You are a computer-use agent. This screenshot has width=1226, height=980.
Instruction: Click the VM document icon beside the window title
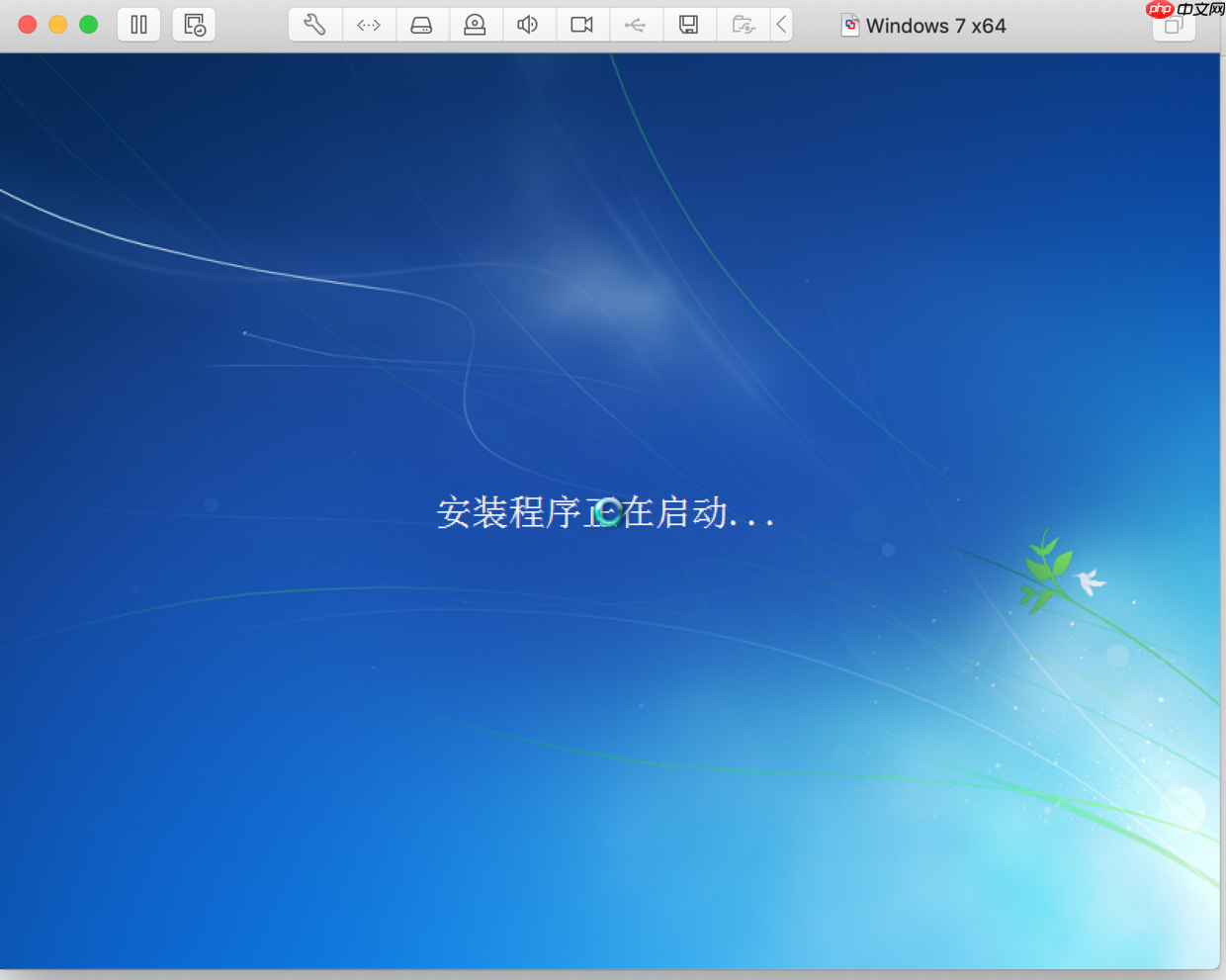[850, 25]
